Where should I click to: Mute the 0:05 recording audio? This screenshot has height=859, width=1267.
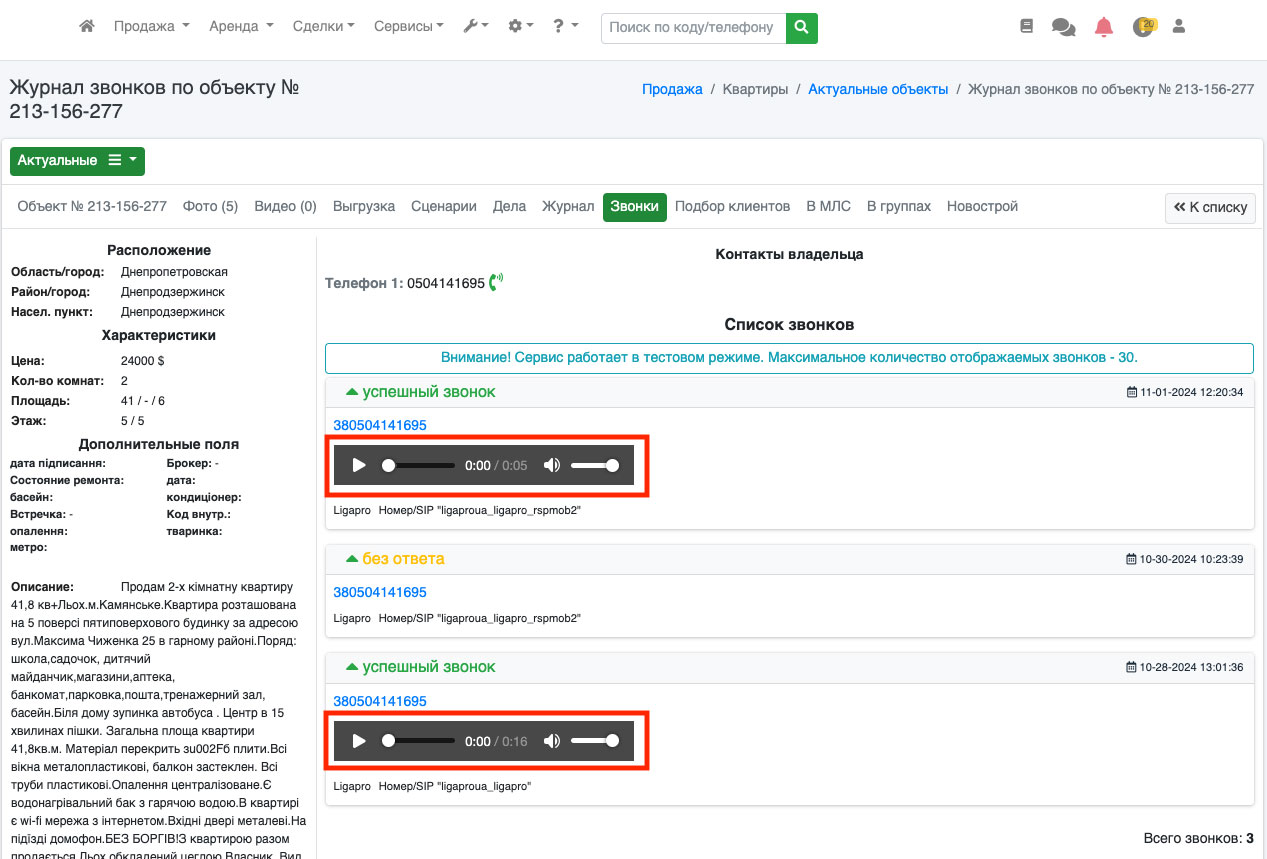point(551,465)
